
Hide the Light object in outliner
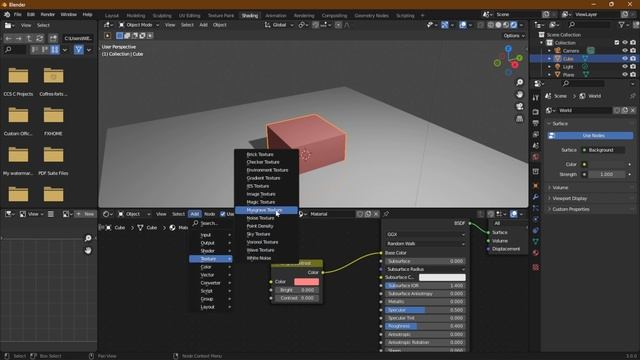(x=625, y=67)
